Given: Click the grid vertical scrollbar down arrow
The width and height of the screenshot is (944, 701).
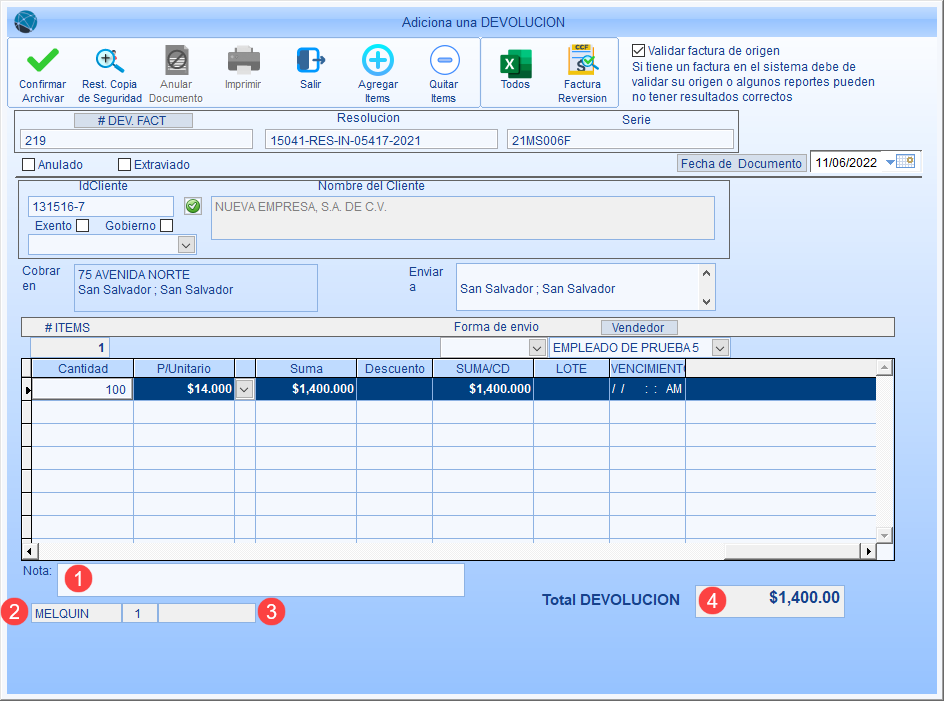Looking at the screenshot, I should (884, 535).
